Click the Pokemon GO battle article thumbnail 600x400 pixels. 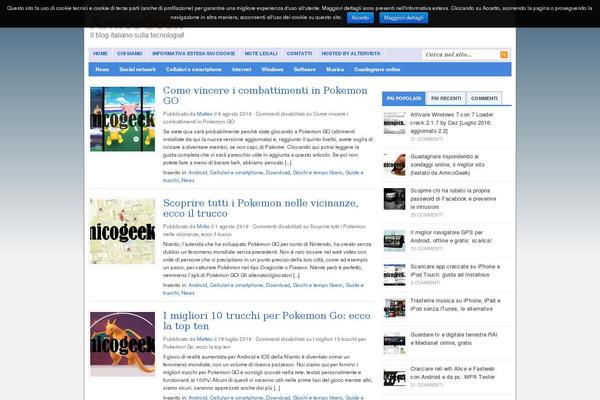click(x=122, y=119)
